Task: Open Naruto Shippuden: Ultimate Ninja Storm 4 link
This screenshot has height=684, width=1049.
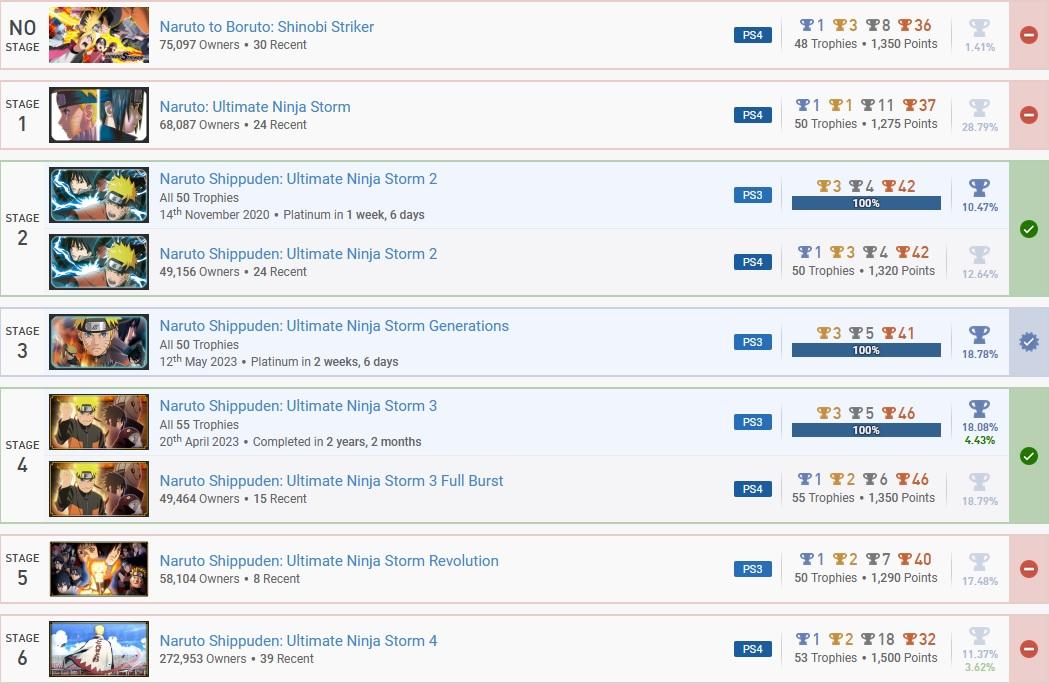Action: 298,641
